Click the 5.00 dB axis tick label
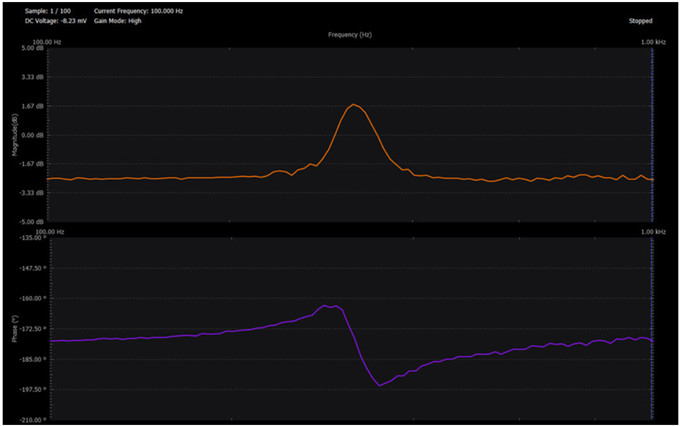680x426 pixels. 34,48
